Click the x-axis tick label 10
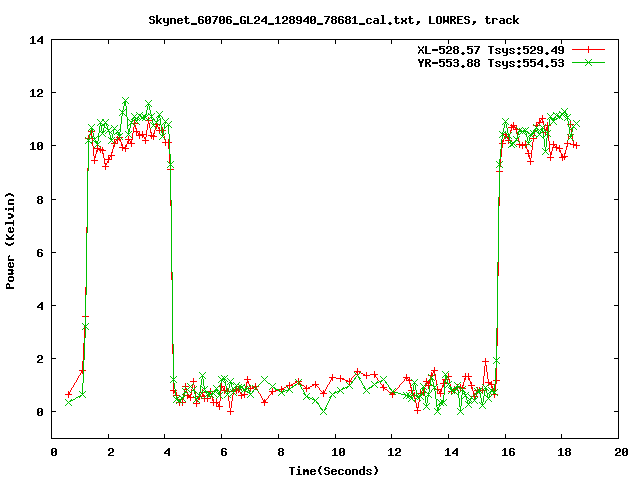Image resolution: width=640 pixels, height=480 pixels. tap(338, 452)
